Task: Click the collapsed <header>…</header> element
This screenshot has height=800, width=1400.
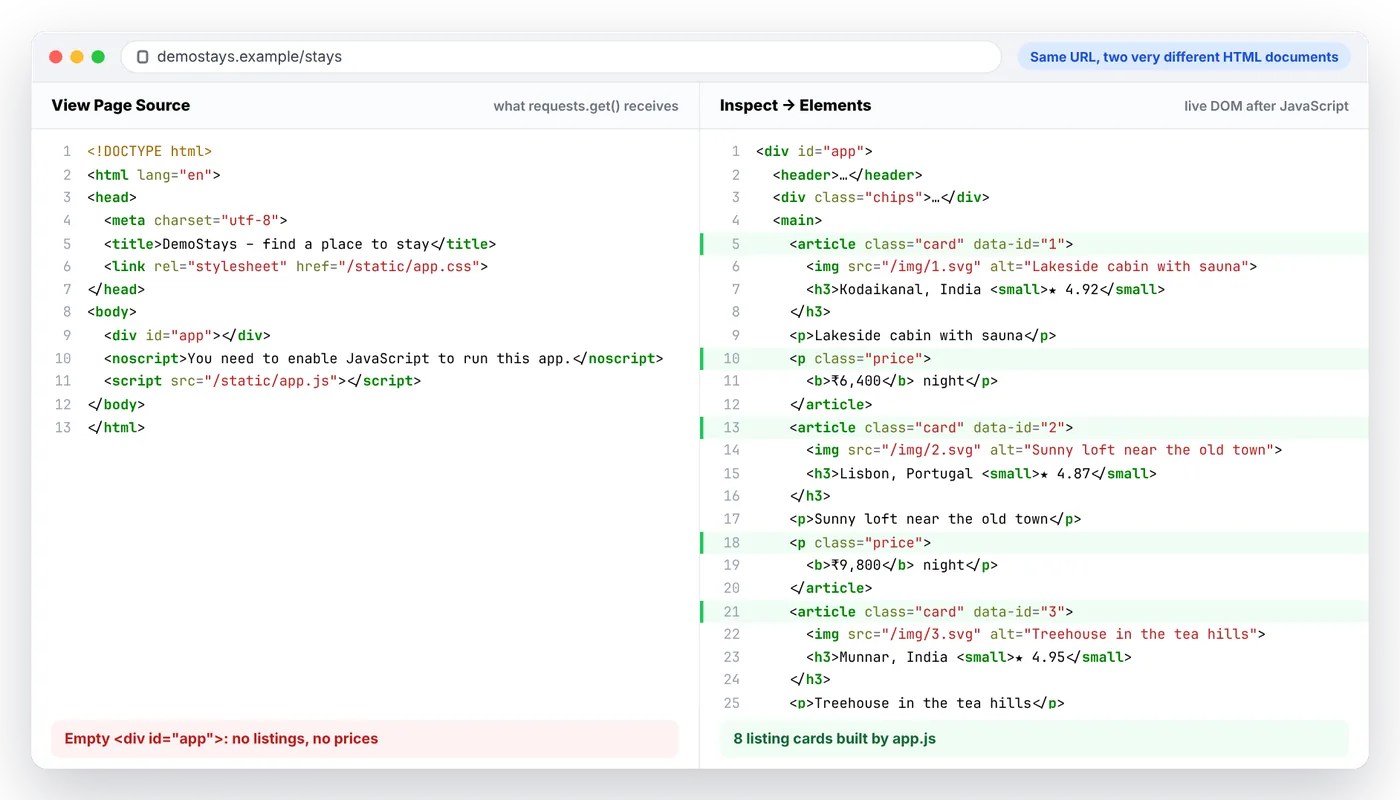Action: [848, 174]
